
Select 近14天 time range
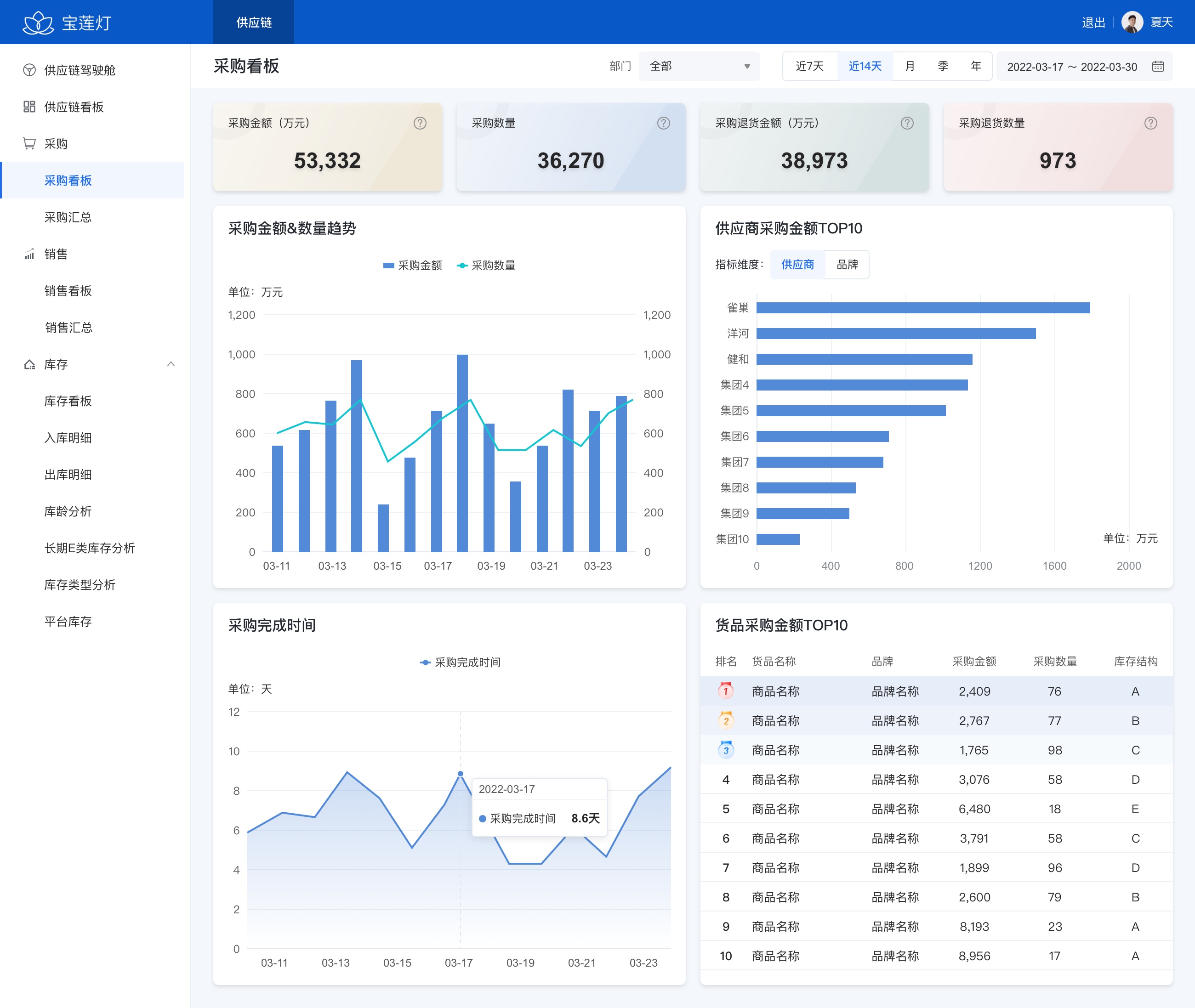coord(865,66)
